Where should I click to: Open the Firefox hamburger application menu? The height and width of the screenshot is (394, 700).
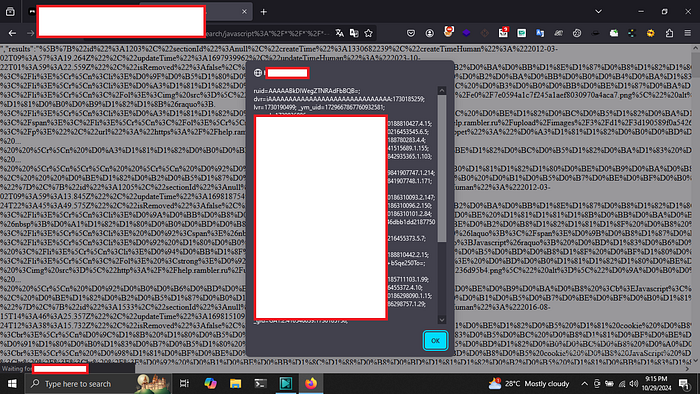pyautogui.click(x=688, y=33)
